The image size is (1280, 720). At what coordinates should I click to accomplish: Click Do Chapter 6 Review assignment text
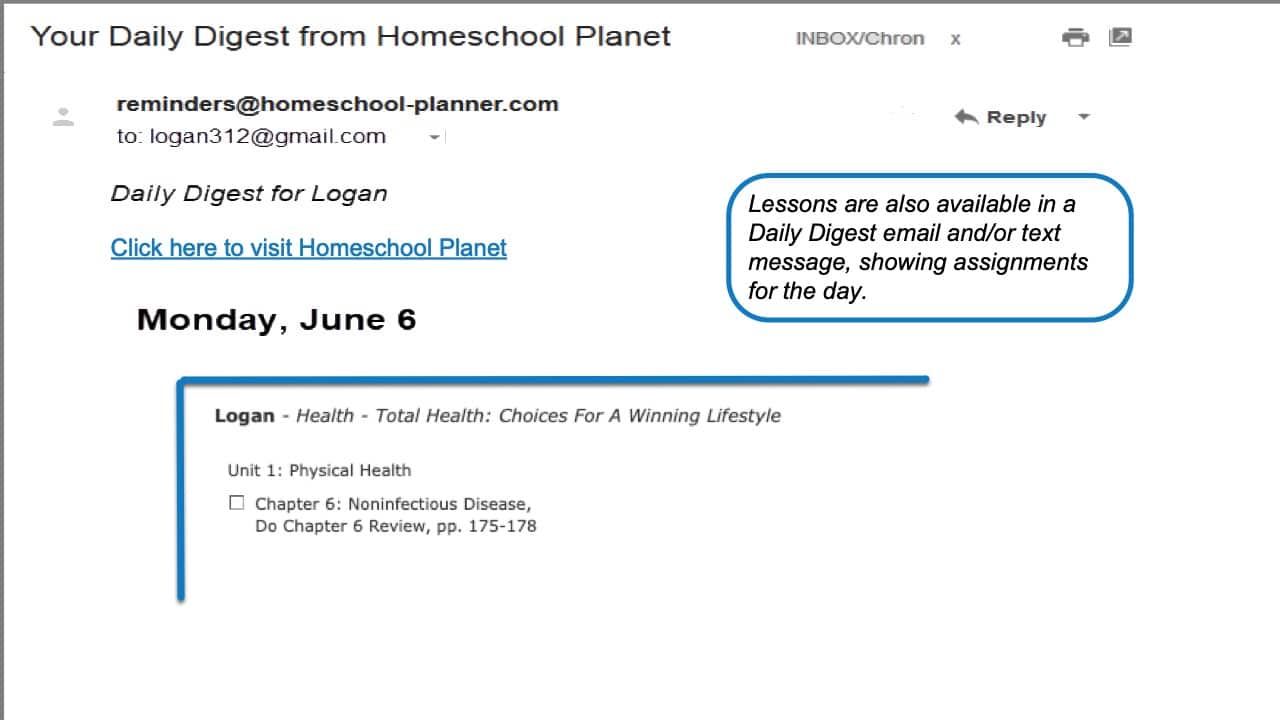tap(396, 526)
